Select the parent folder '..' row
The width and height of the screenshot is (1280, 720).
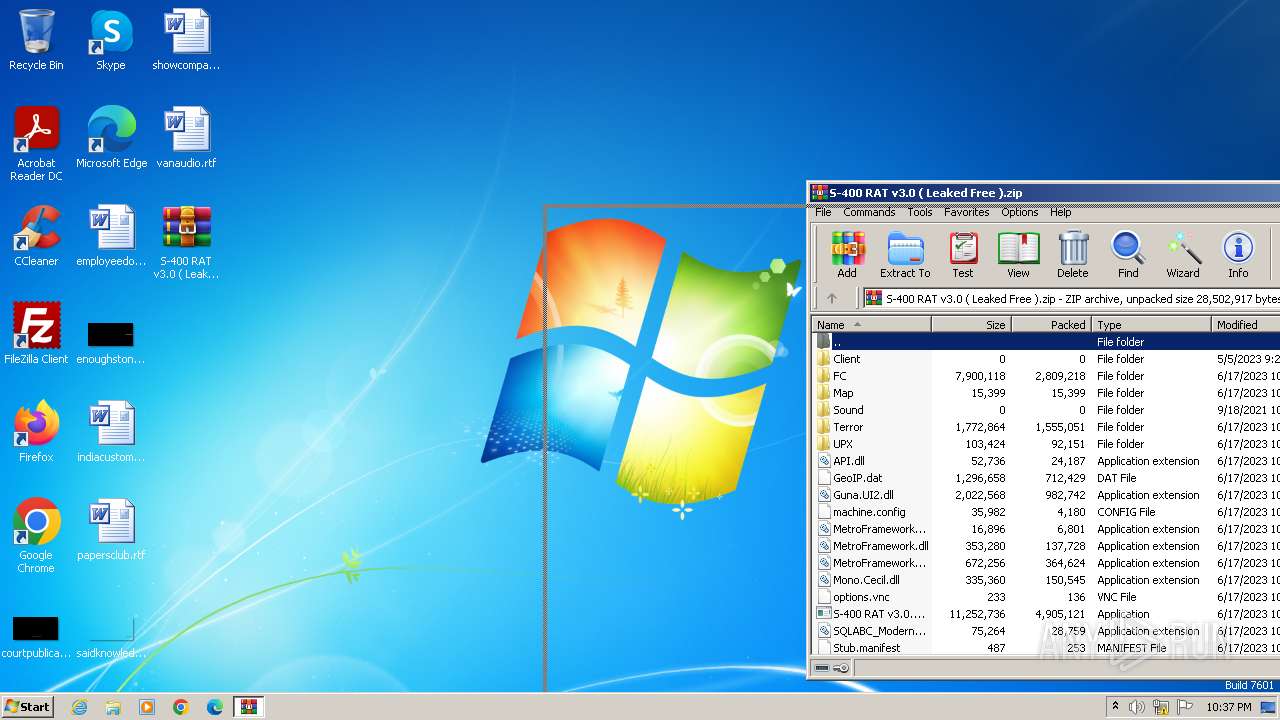1046,342
